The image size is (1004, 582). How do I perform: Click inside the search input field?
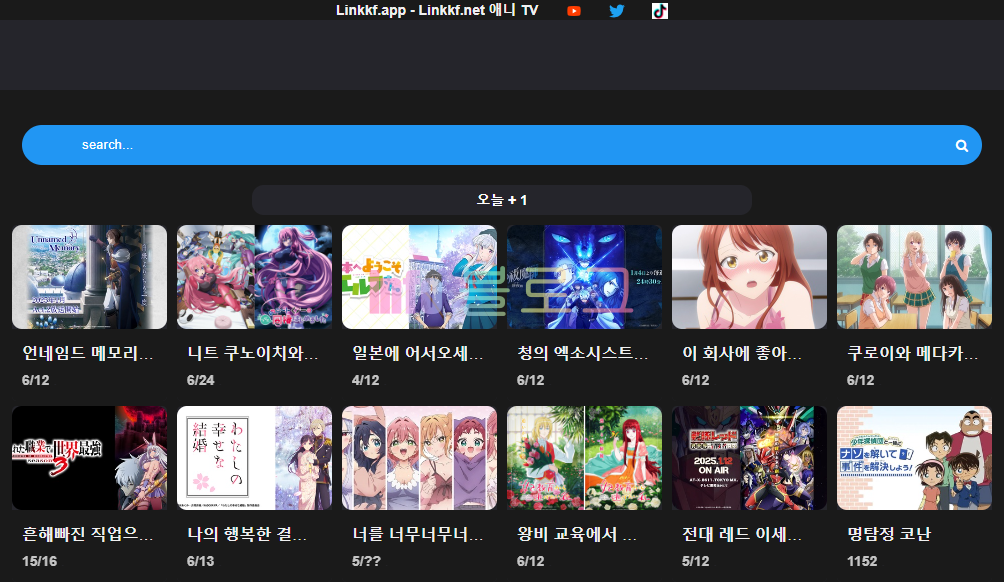[x=400, y=144]
